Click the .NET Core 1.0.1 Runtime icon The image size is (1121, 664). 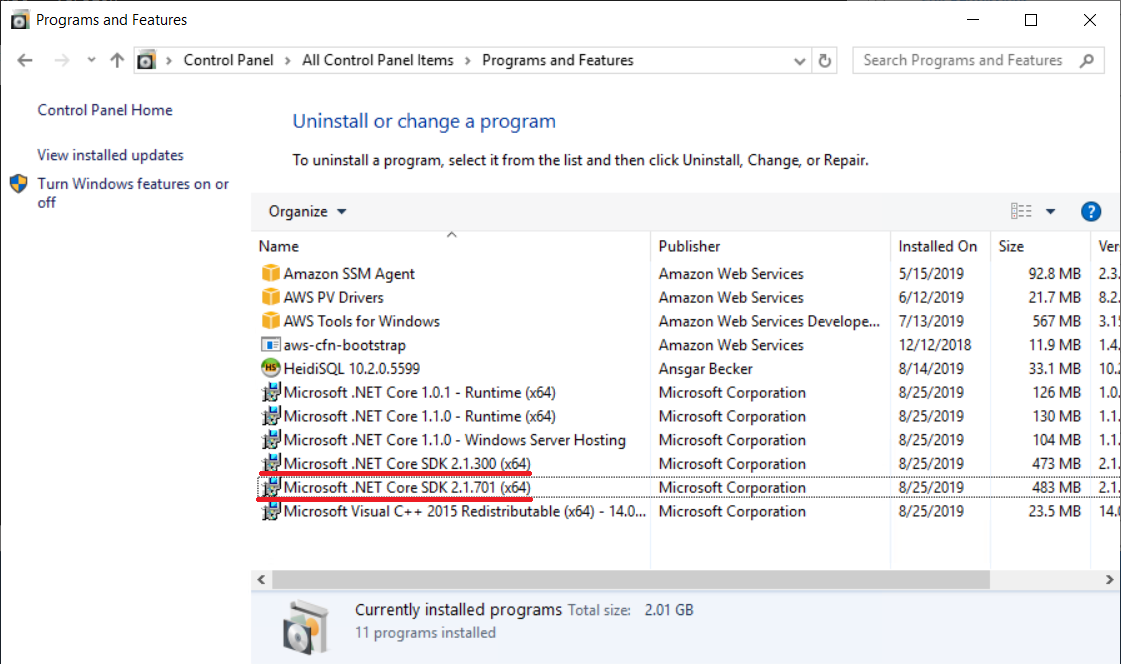[270, 392]
